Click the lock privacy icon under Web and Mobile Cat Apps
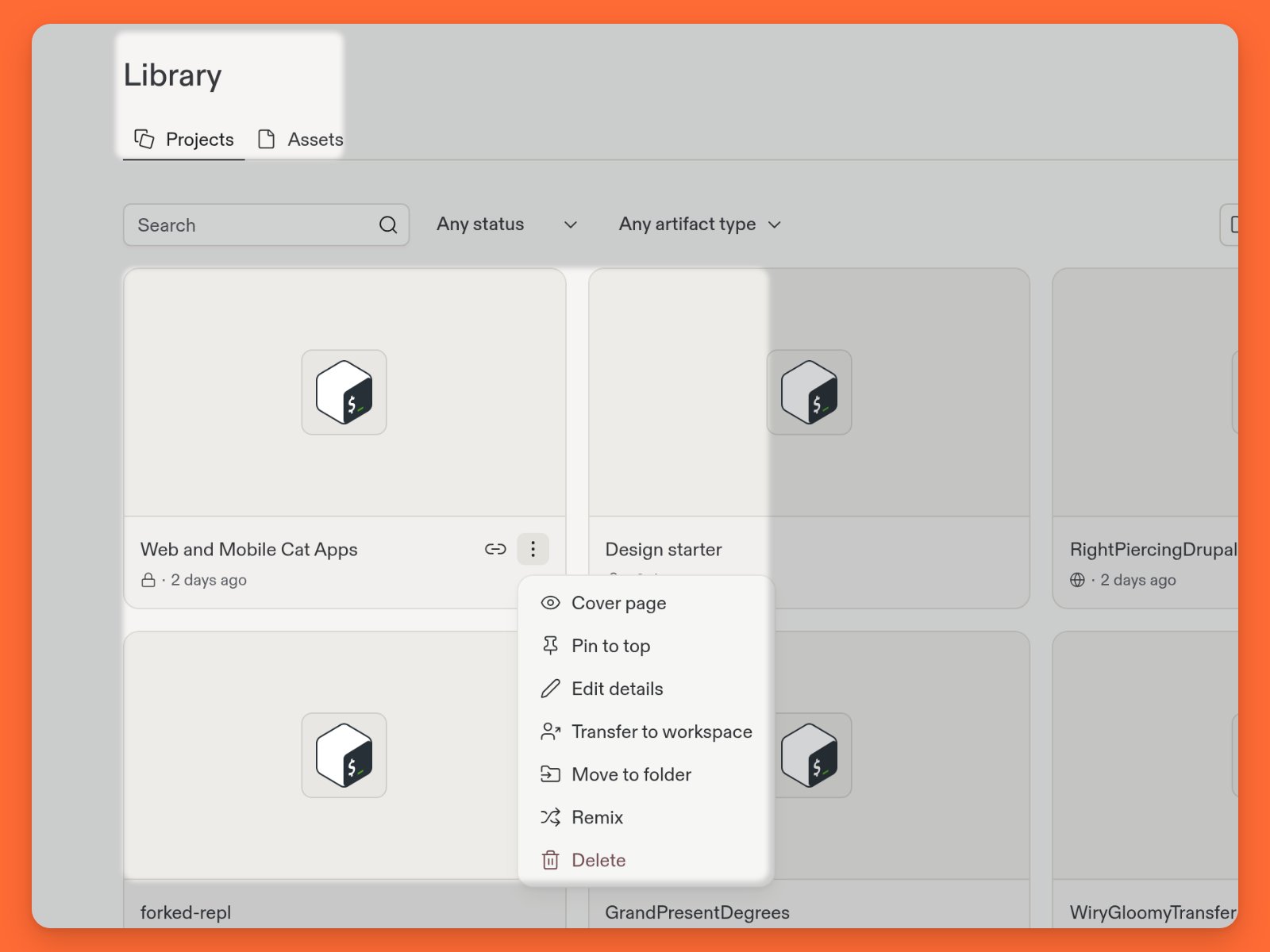This screenshot has height=952, width=1270. [148, 580]
